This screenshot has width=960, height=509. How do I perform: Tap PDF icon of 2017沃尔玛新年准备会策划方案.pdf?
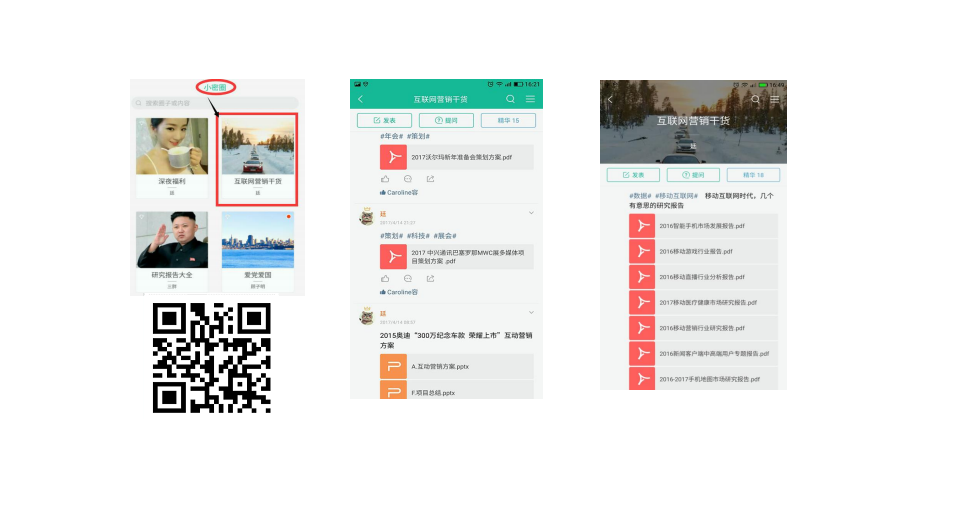tap(393, 157)
